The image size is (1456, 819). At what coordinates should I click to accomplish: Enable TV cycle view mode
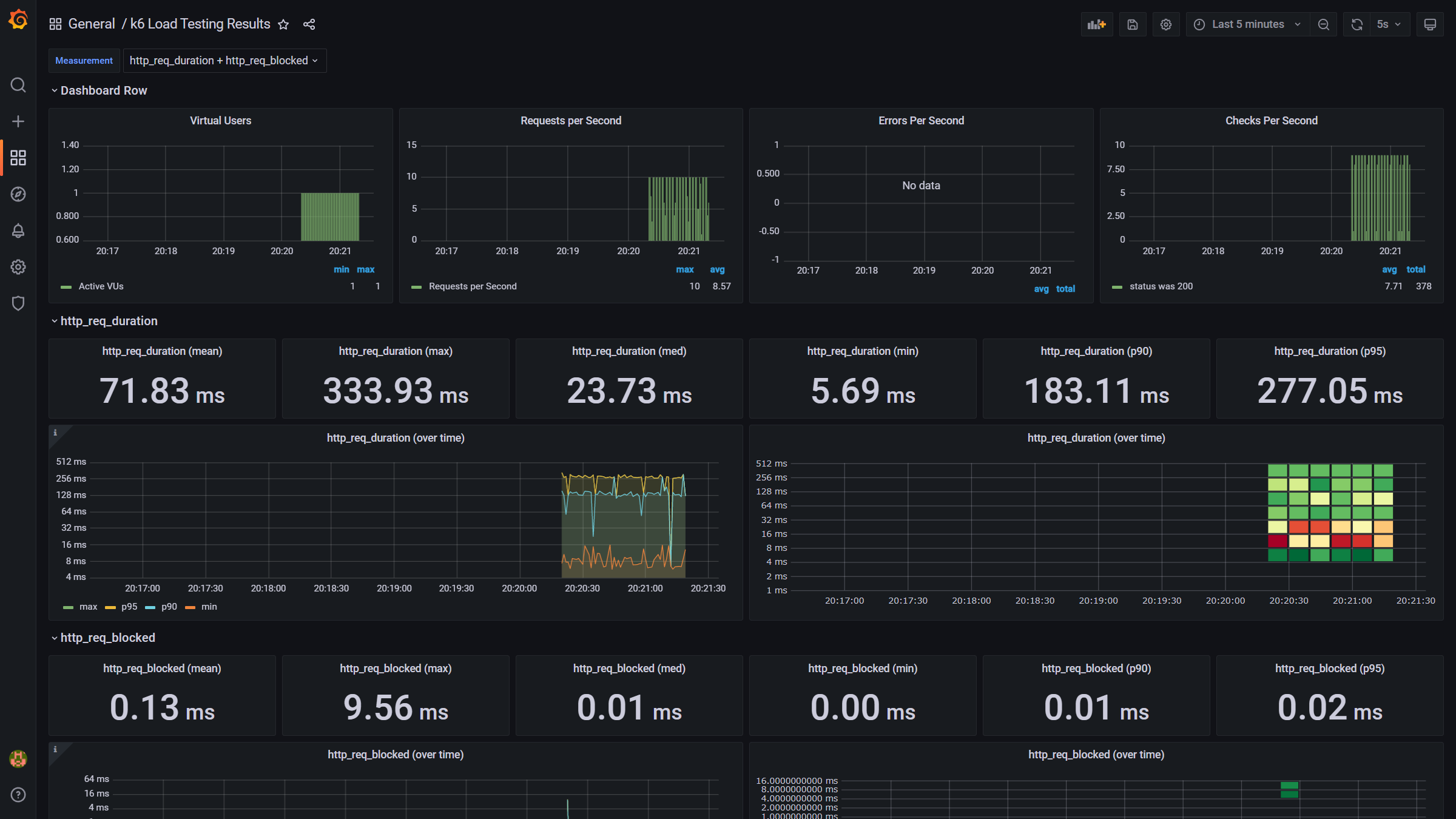point(1430,24)
